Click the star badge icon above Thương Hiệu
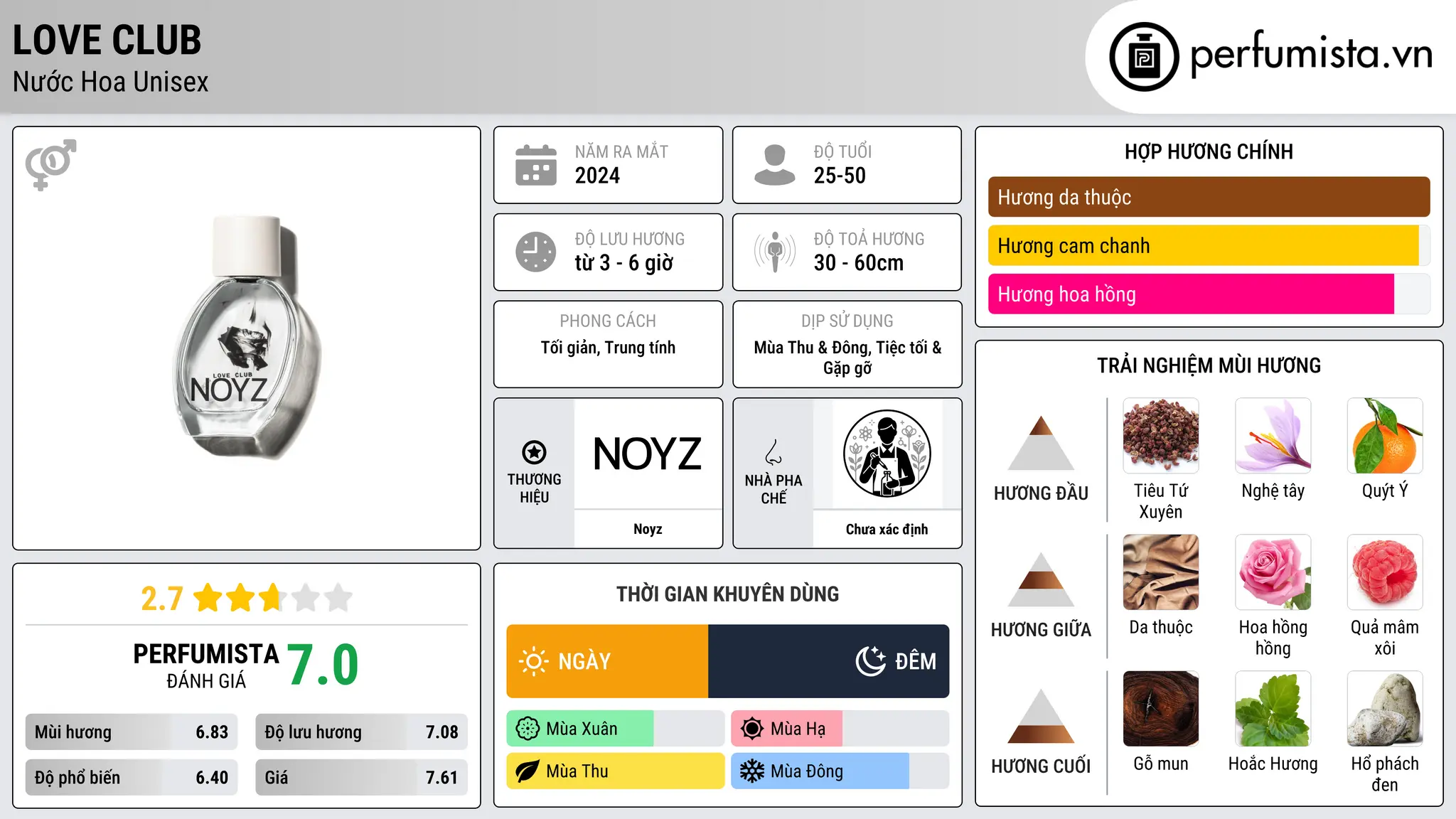 click(534, 452)
